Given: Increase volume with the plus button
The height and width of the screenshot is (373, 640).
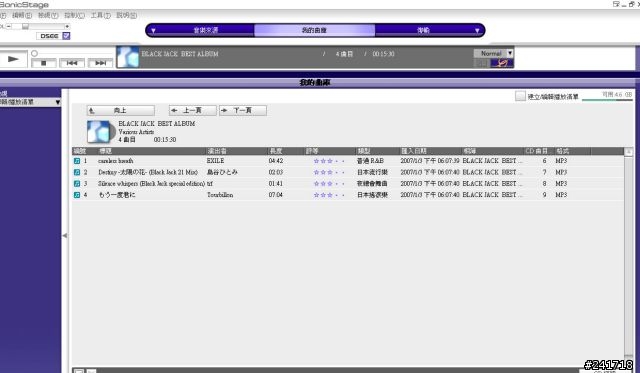Looking at the screenshot, I should pos(67,26).
